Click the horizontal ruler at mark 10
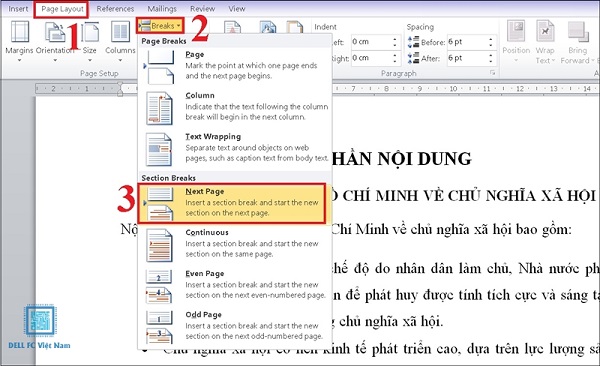 453,89
